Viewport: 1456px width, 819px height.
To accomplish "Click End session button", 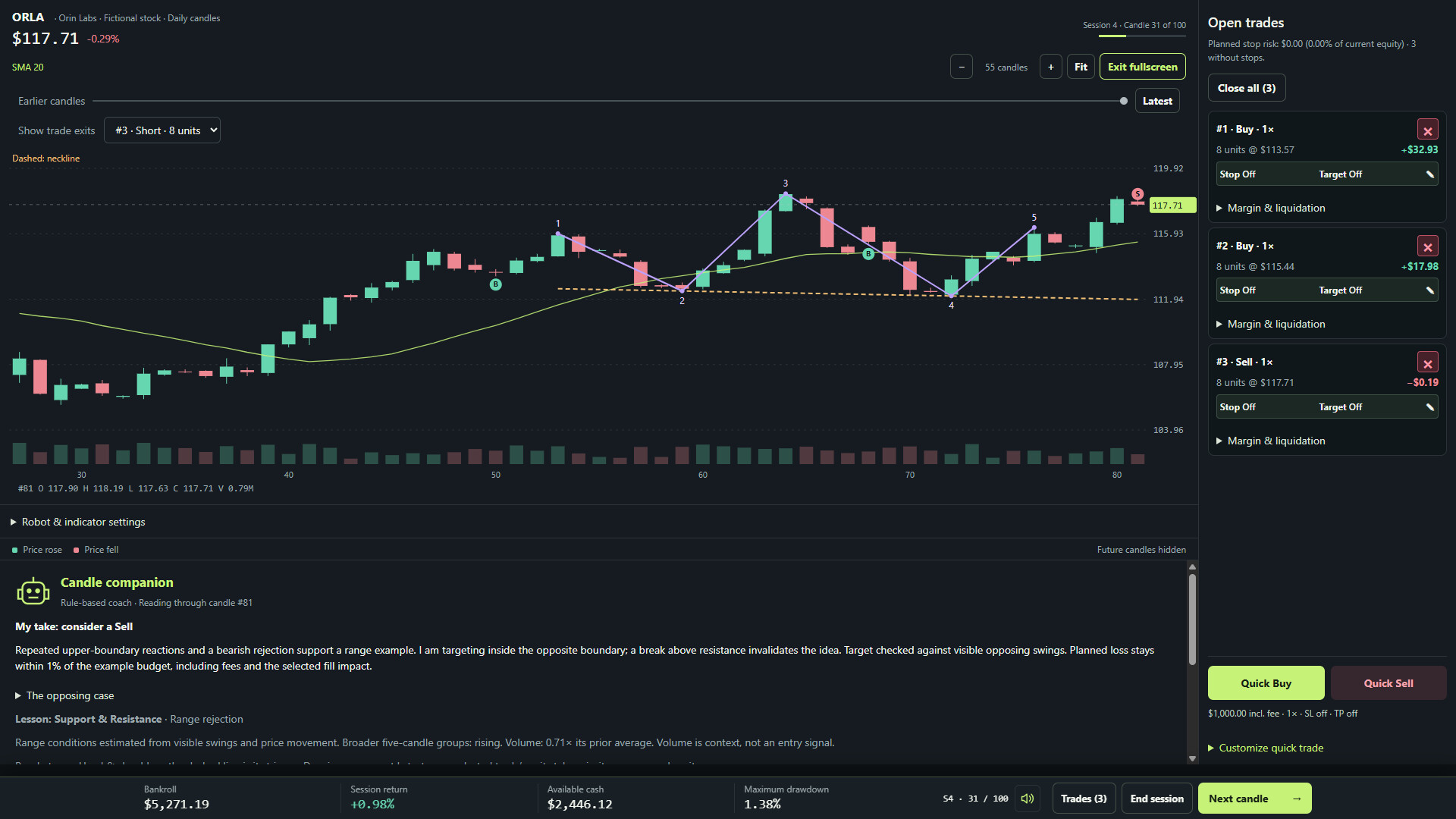I will click(x=1156, y=799).
